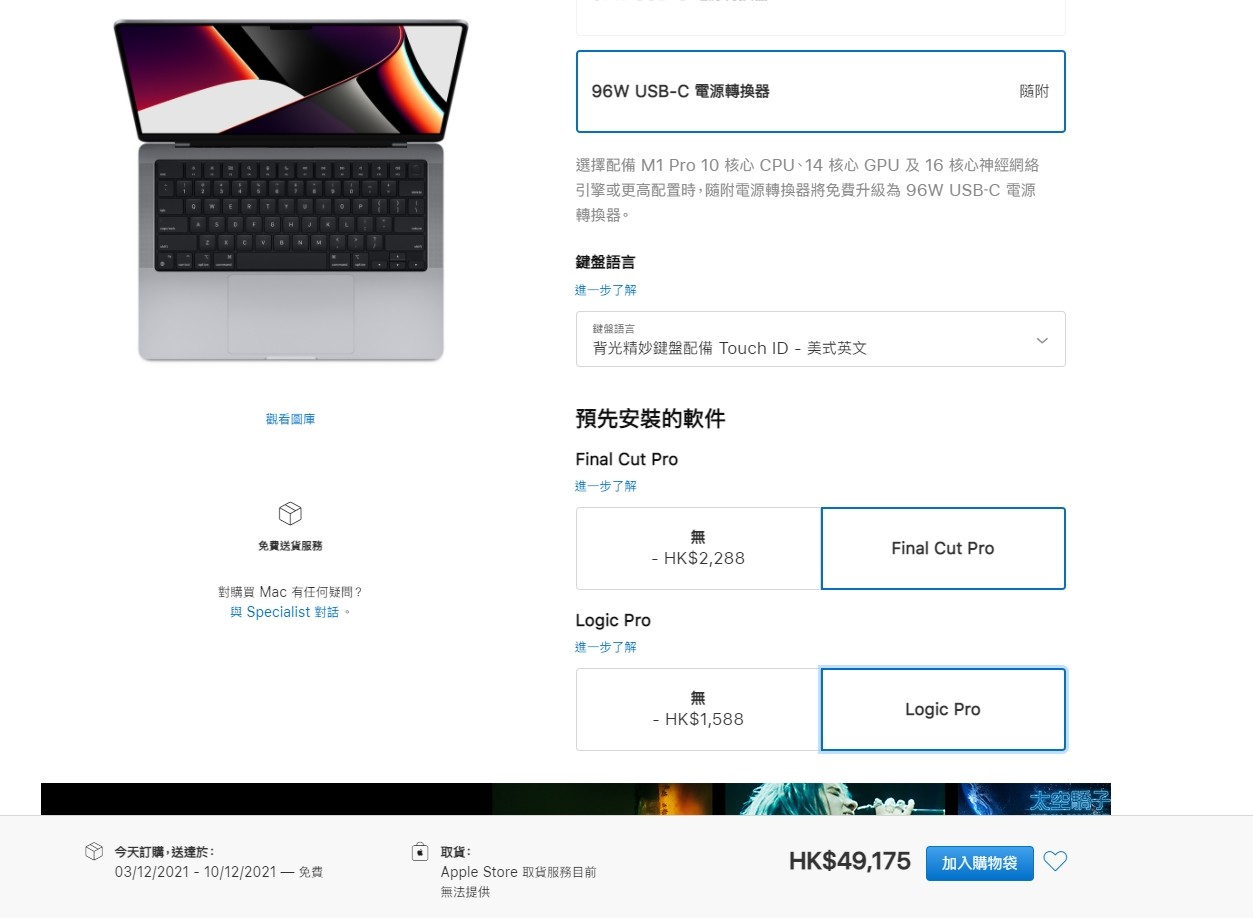Click 進一步了解 under Final Cut Pro

[606, 486]
